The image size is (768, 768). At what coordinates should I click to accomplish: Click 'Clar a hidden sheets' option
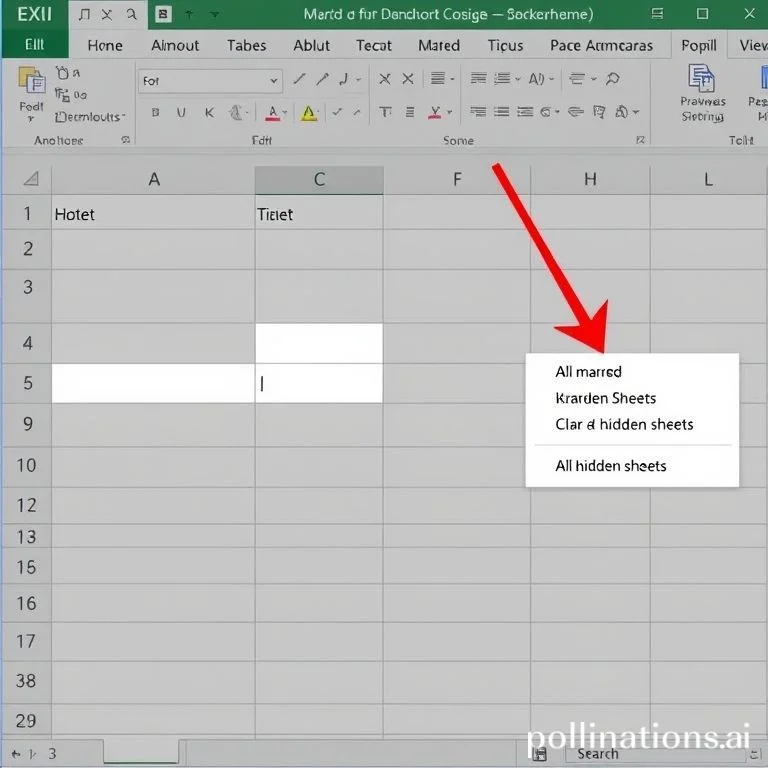[624, 424]
